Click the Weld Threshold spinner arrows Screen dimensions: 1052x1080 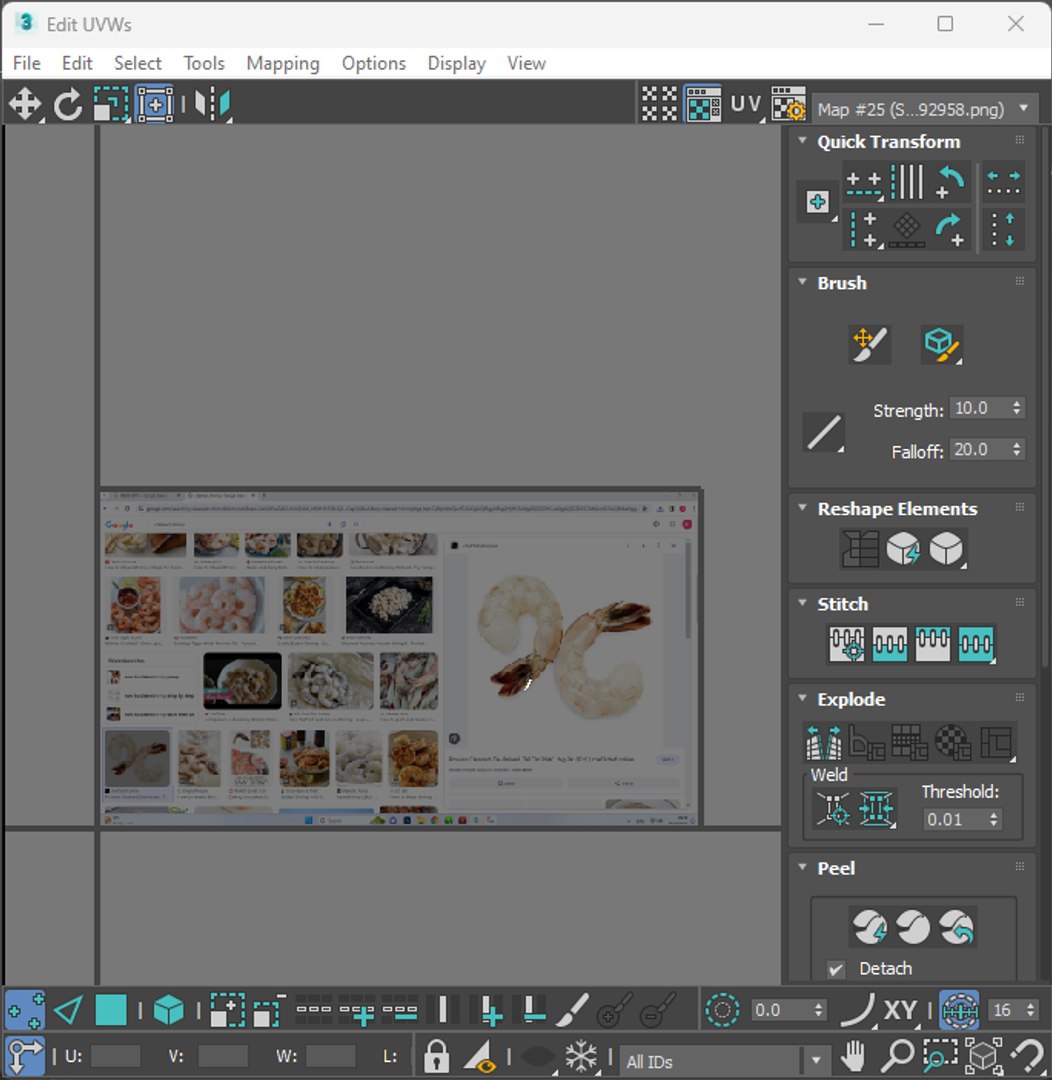click(x=993, y=819)
